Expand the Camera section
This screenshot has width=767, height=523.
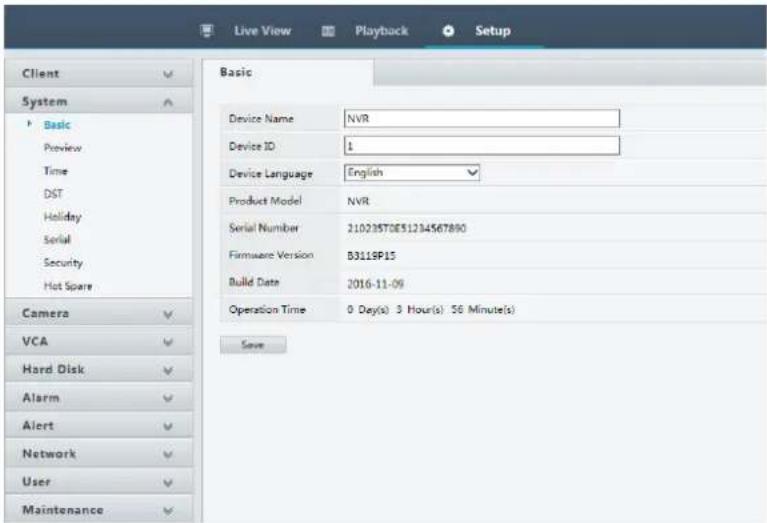[98, 314]
